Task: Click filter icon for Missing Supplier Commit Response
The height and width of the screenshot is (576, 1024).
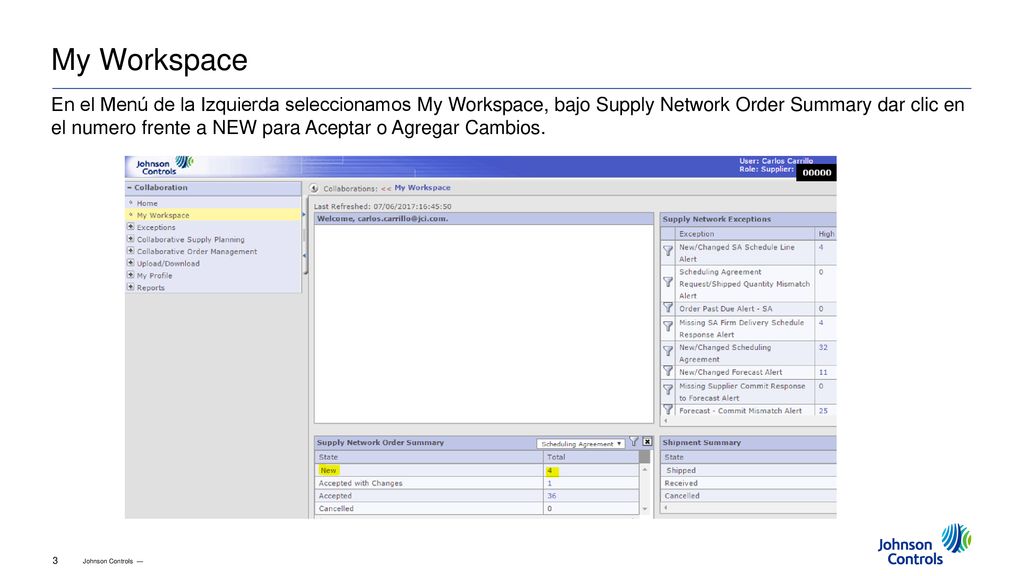Action: tap(667, 389)
